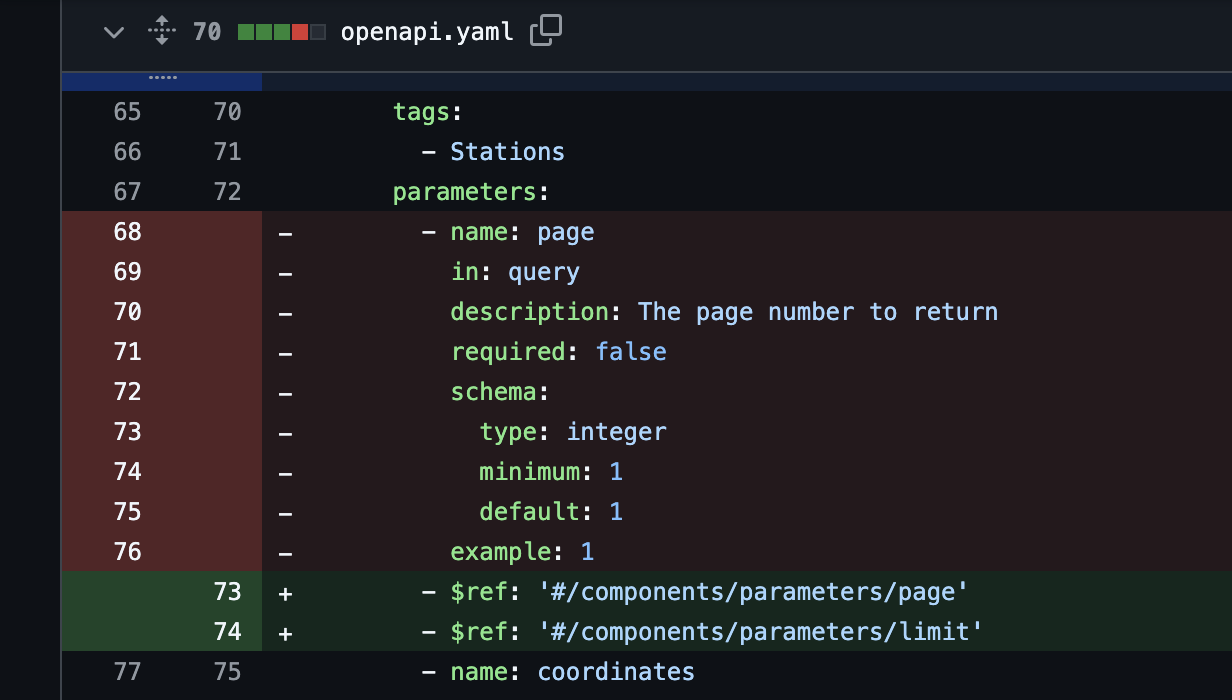
Task: Click the removed description line about page number
Action: [724, 312]
